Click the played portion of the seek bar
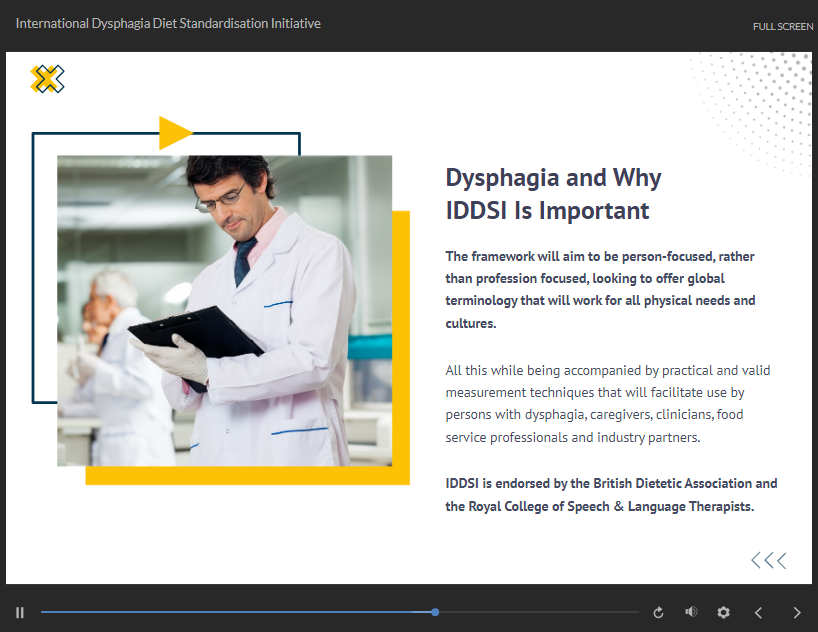Viewport: 818px width, 632px height. click(230, 612)
